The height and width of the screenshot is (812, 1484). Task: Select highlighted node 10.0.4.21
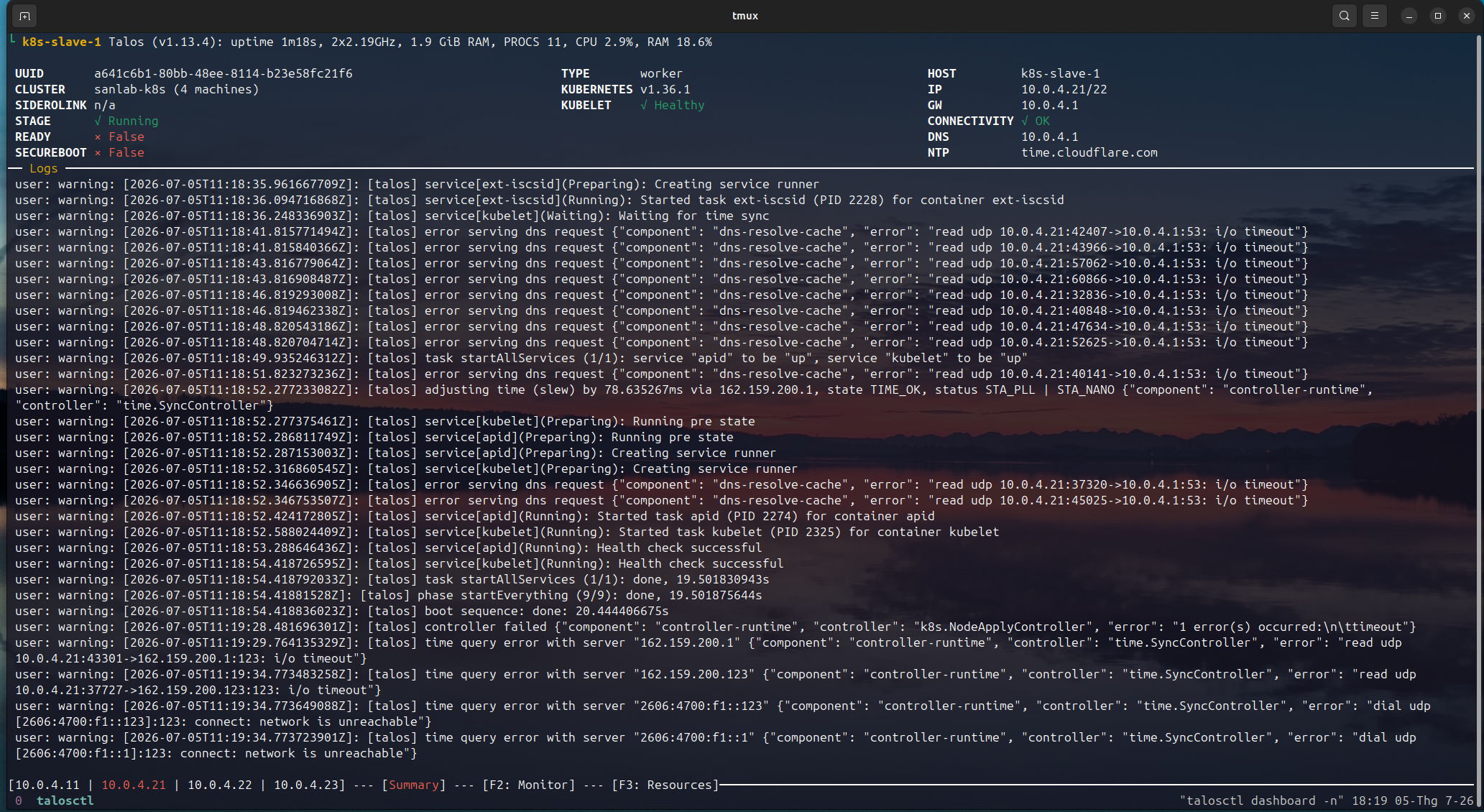click(x=134, y=785)
